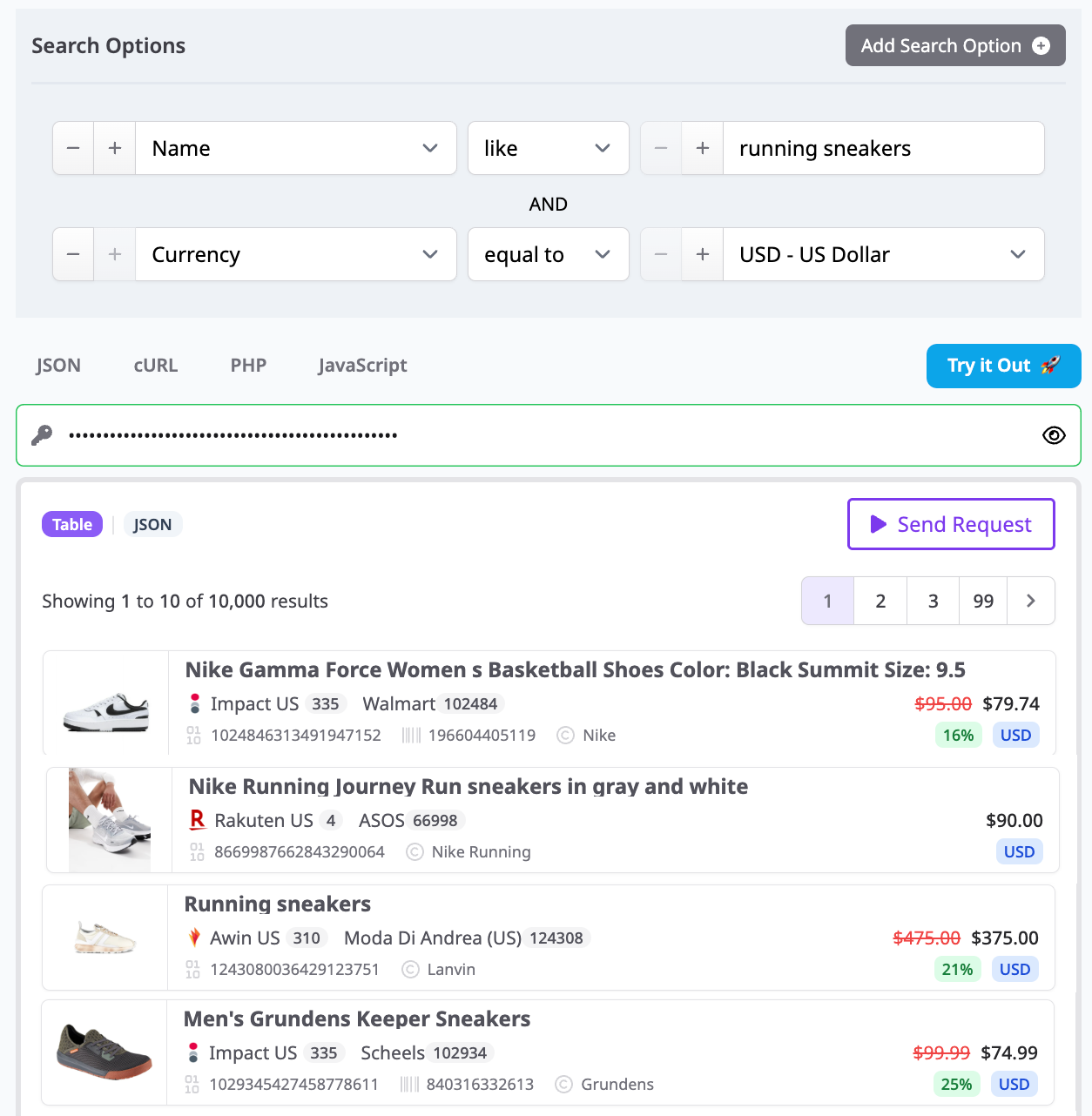1092x1116 pixels.
Task: Click USD badge on Nike Gamma Force row
Action: pyautogui.click(x=1015, y=735)
